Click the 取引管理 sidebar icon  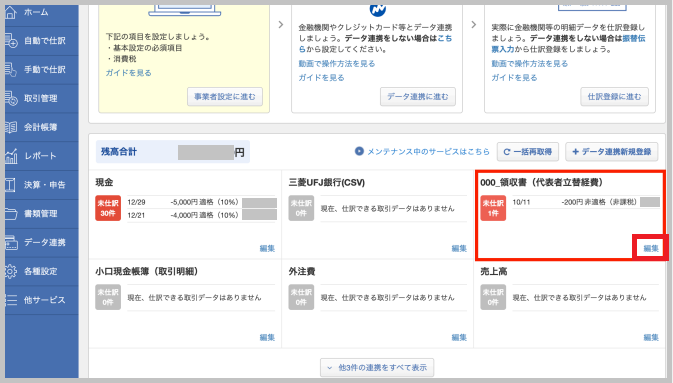11,98
